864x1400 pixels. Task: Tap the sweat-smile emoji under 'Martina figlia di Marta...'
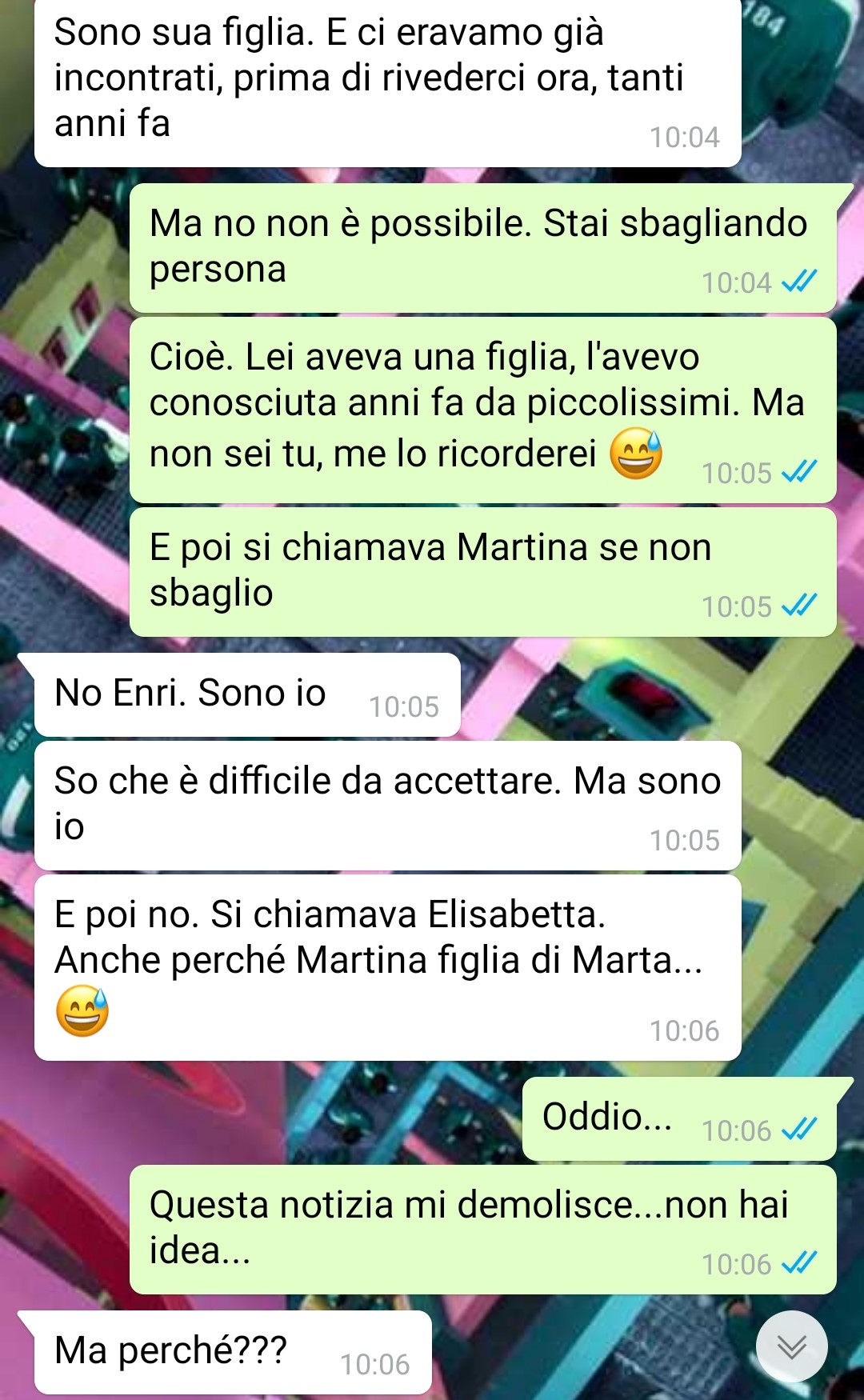(x=82, y=1011)
